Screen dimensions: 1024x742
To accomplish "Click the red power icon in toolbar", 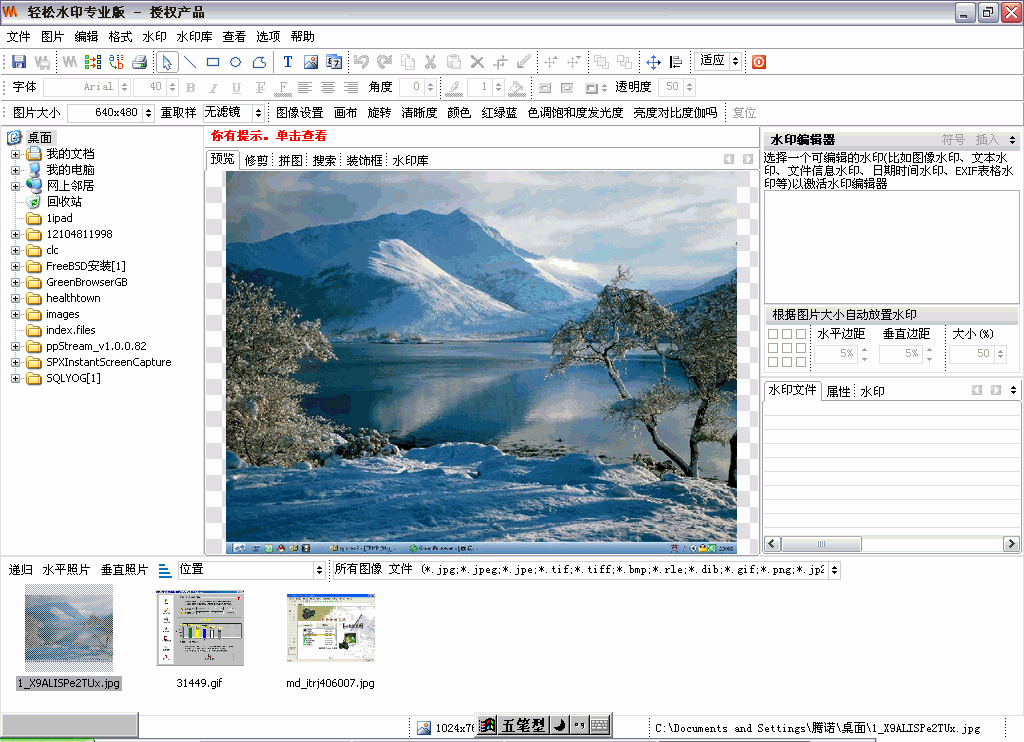I will [x=759, y=62].
